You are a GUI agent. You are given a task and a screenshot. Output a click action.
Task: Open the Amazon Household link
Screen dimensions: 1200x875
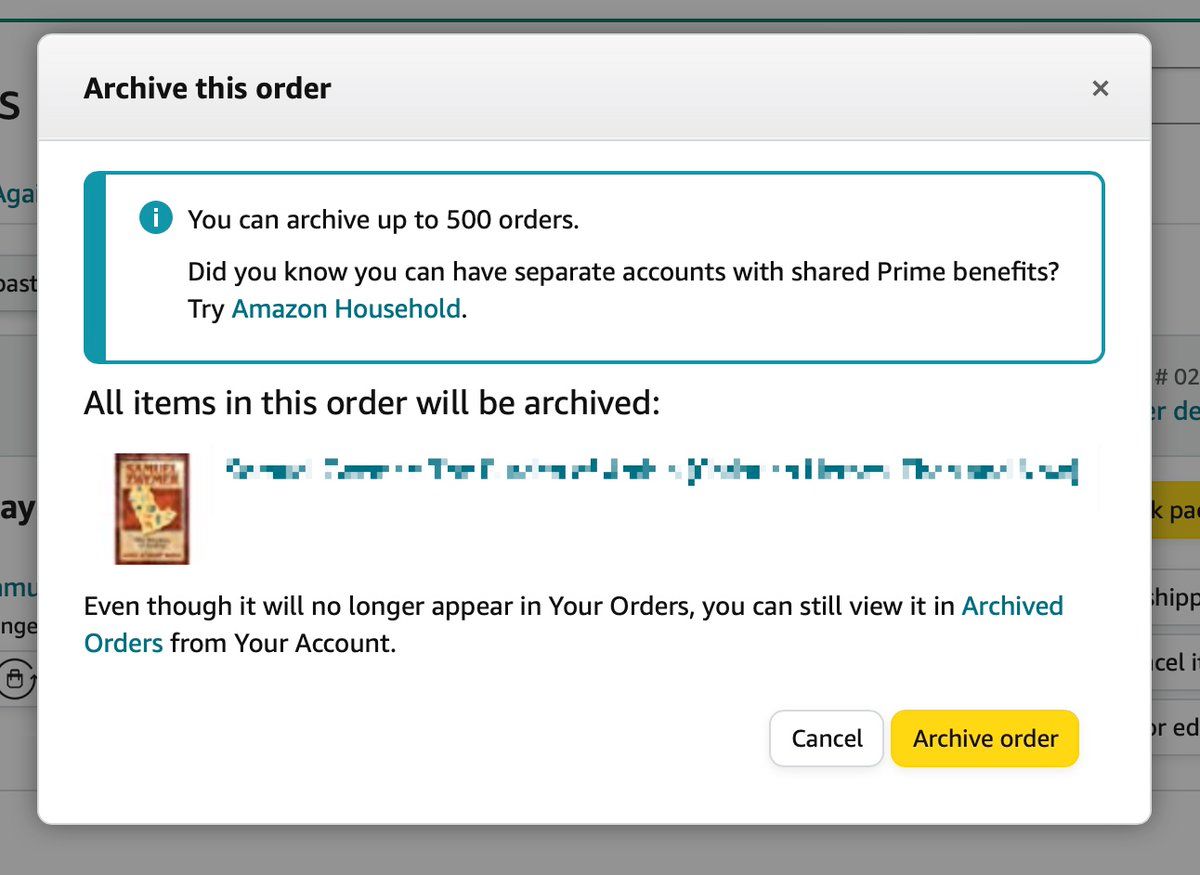(x=346, y=309)
